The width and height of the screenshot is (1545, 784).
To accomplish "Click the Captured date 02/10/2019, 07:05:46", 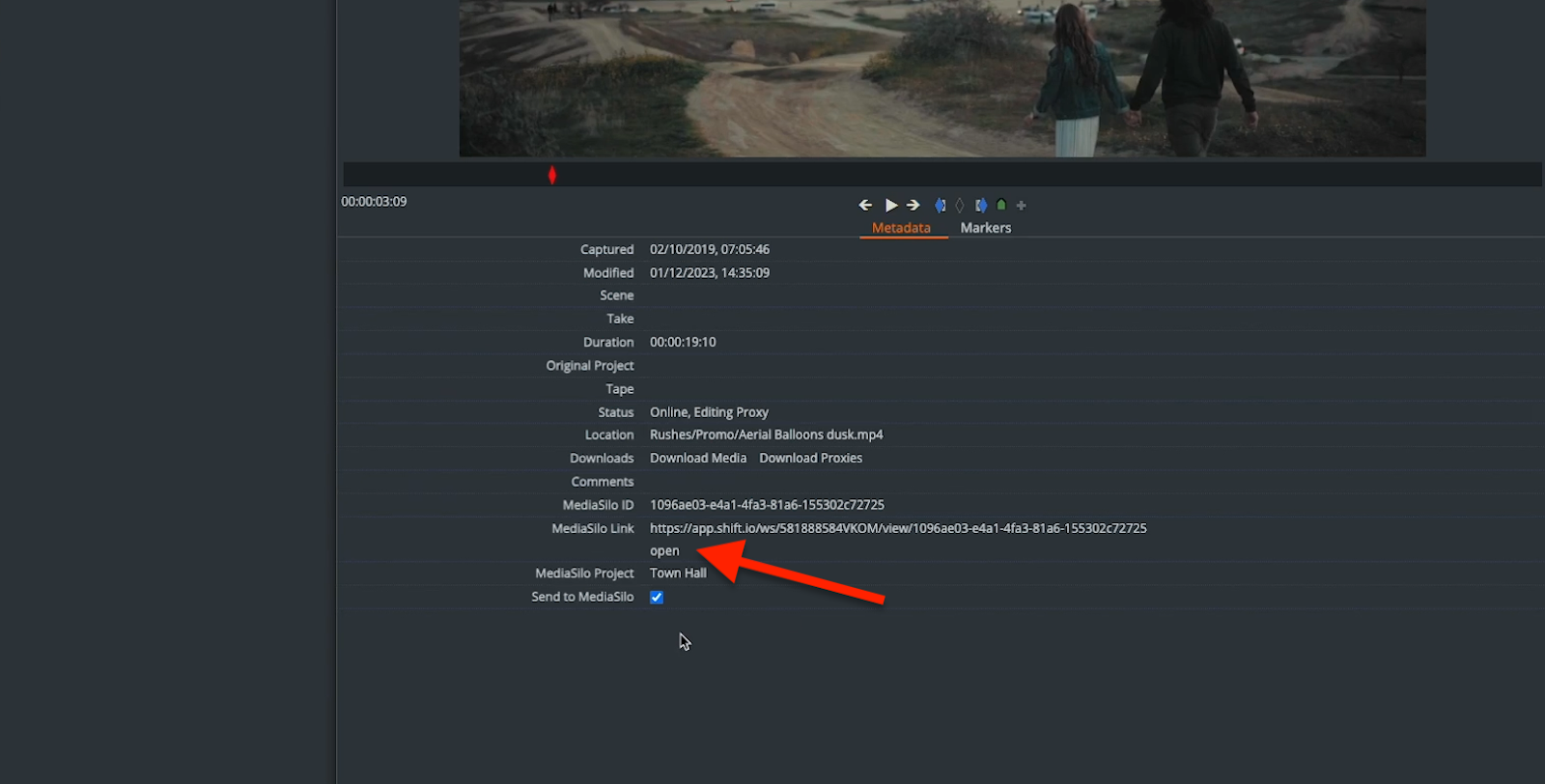I will [710, 249].
